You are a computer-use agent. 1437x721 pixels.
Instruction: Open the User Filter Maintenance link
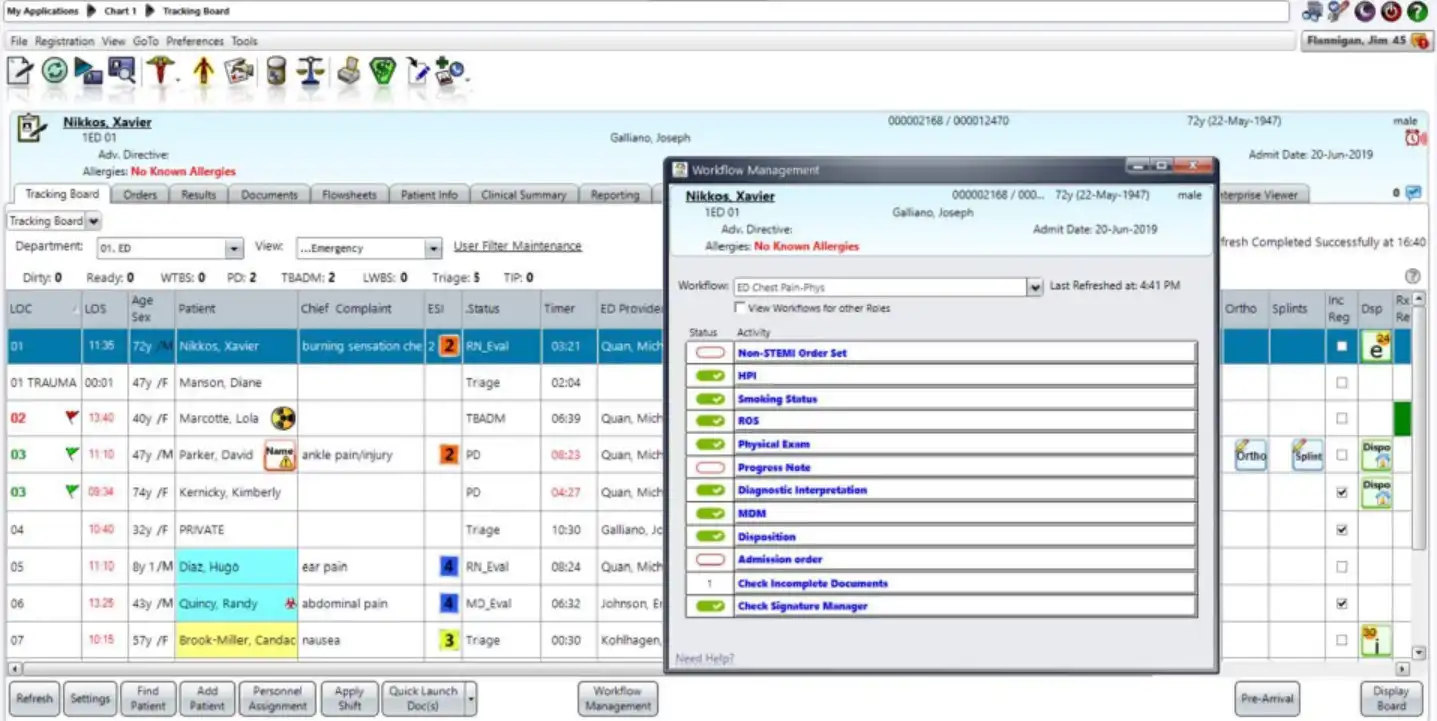tap(517, 246)
